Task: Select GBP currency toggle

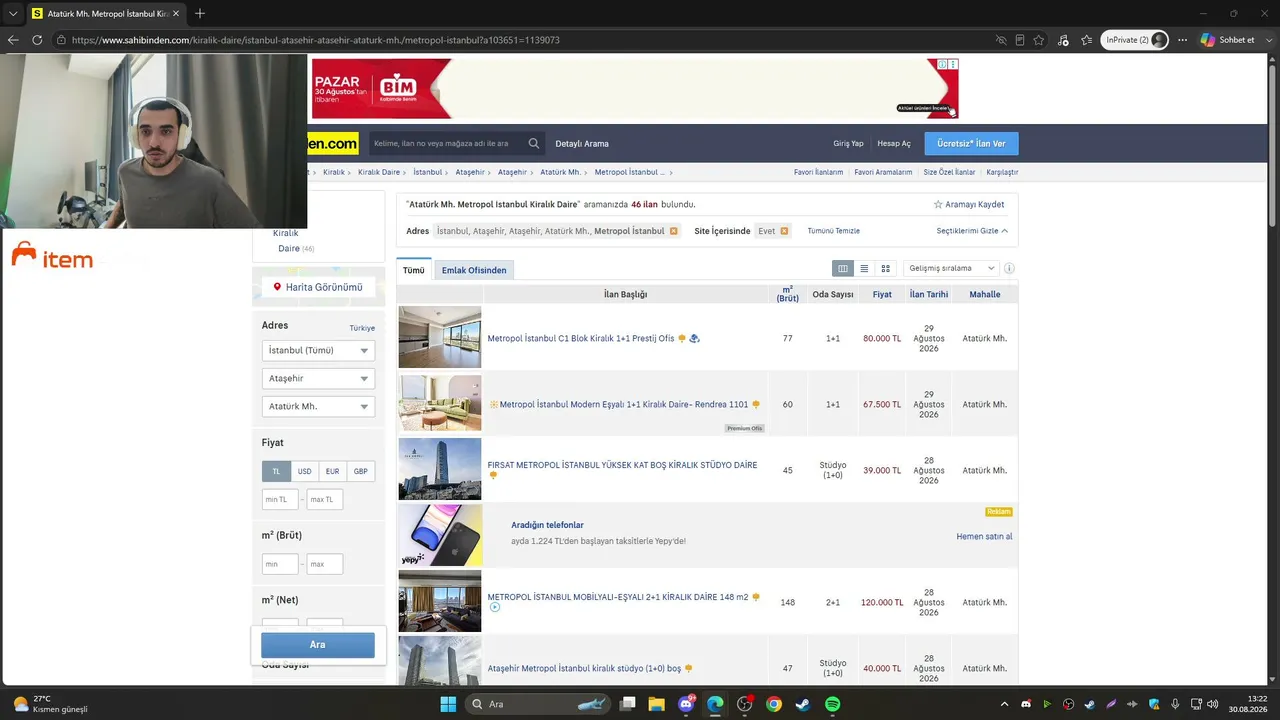Action: (361, 471)
